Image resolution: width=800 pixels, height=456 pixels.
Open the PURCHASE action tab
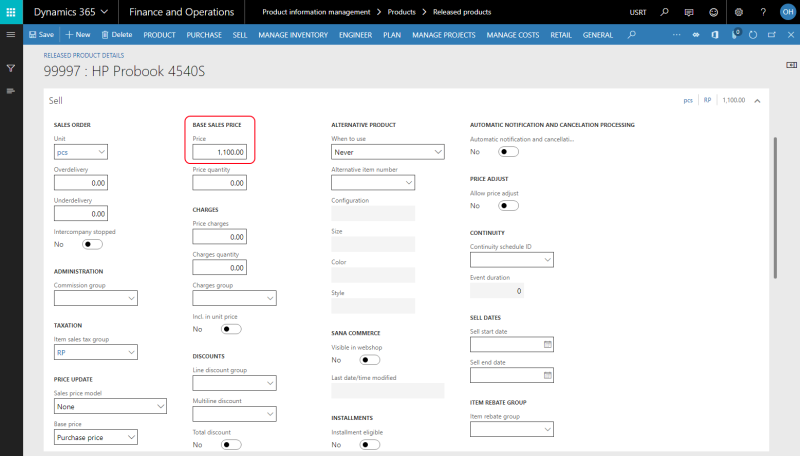[204, 35]
